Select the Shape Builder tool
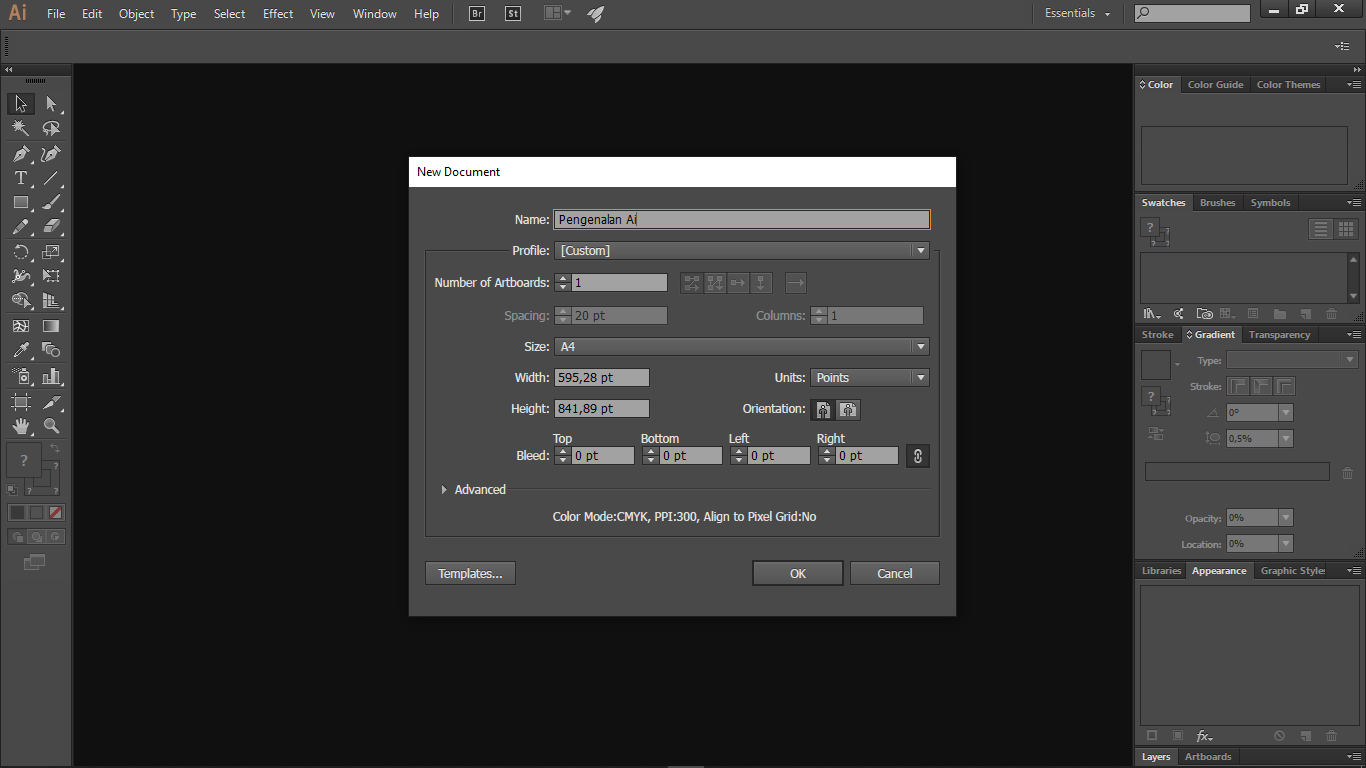The image size is (1366, 768). (20, 301)
